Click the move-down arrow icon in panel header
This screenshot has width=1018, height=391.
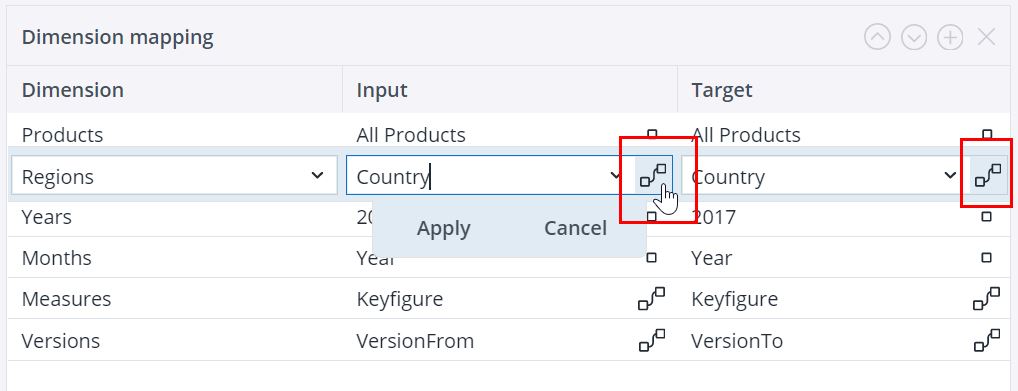click(x=913, y=38)
